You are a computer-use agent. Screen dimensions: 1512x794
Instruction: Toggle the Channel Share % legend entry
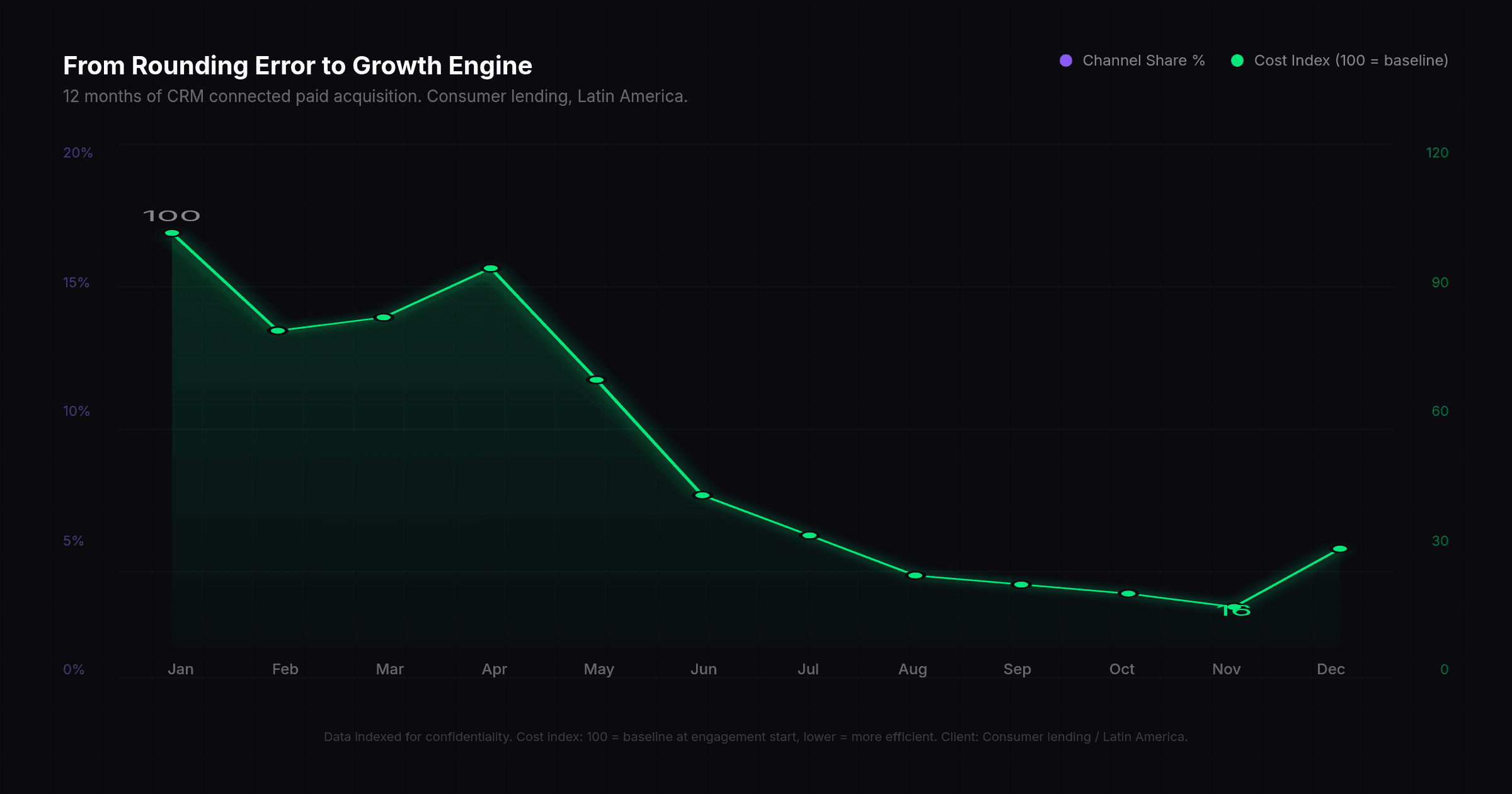(1143, 60)
